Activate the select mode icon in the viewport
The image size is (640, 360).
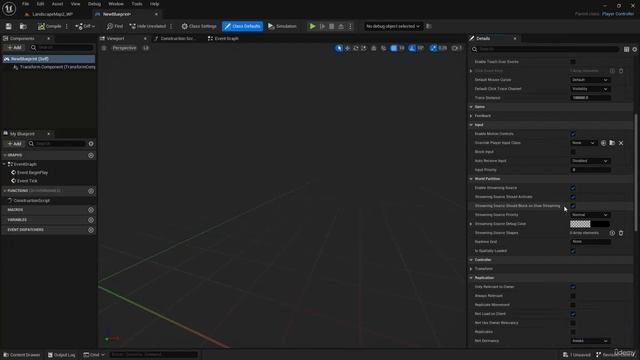pos(339,48)
